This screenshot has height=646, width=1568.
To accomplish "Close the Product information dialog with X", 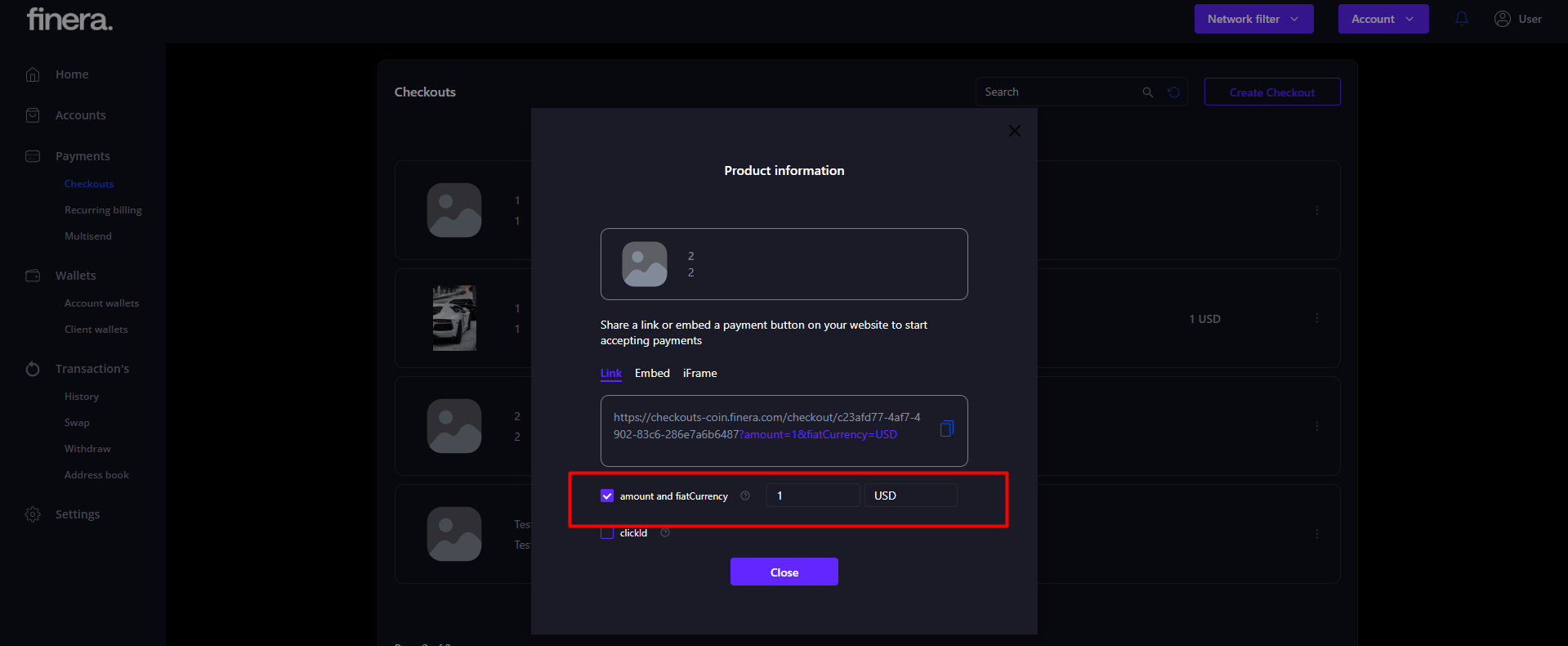I will [x=1015, y=131].
